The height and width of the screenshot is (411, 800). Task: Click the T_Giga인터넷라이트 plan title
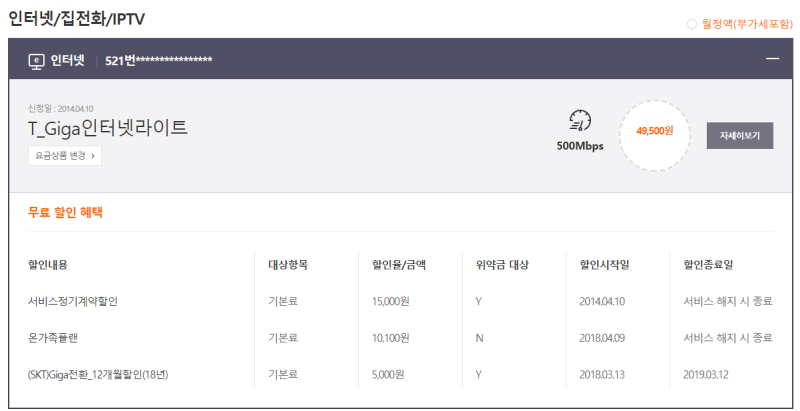tap(108, 128)
